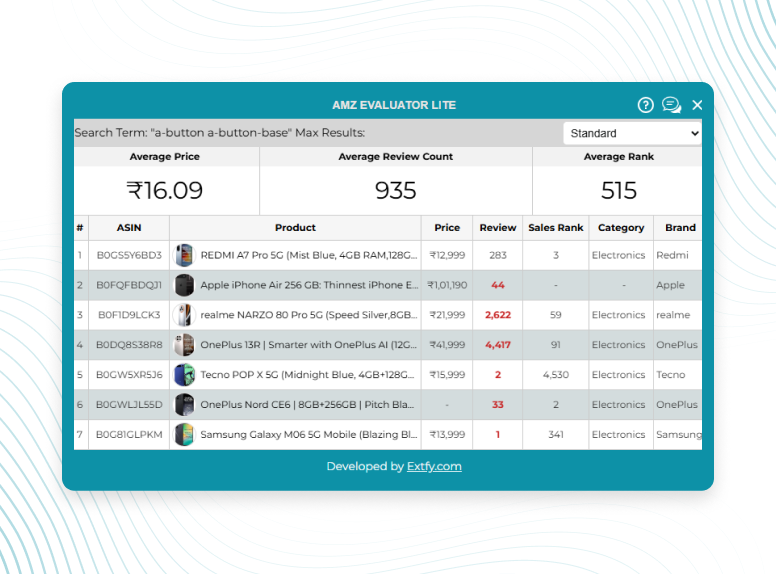This screenshot has height=574, width=776.
Task: Click the Samsung brand cell
Action: (x=679, y=434)
